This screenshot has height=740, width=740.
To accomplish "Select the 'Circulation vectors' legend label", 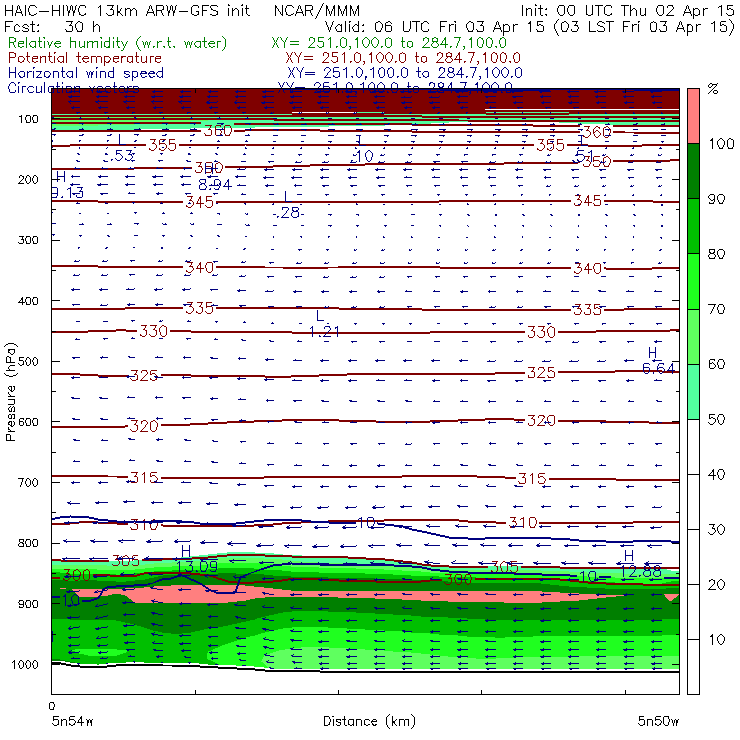I will (73, 88).
